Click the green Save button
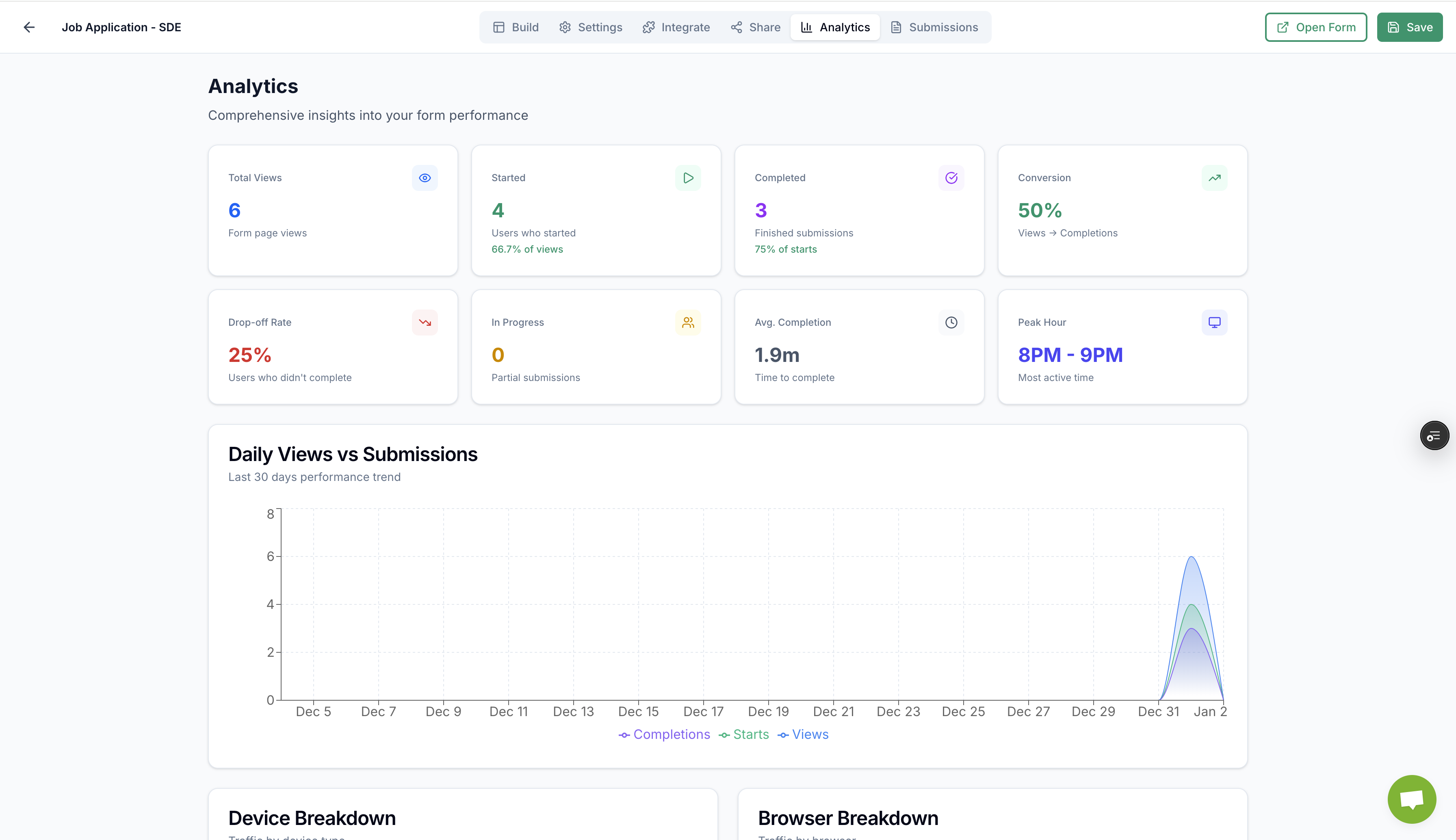1456x840 pixels. click(x=1409, y=27)
